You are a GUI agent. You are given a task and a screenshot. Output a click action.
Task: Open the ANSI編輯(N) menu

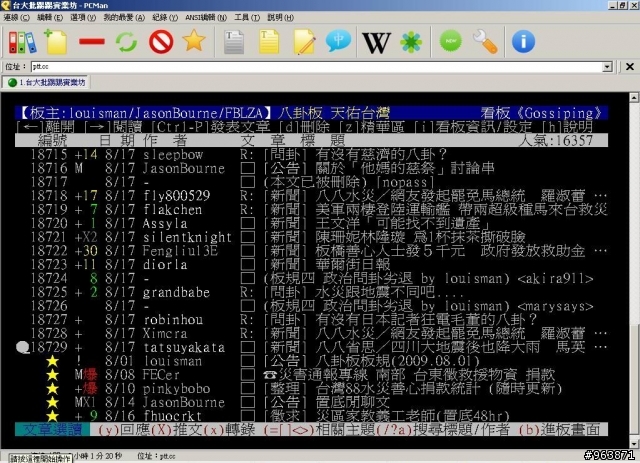[206, 18]
